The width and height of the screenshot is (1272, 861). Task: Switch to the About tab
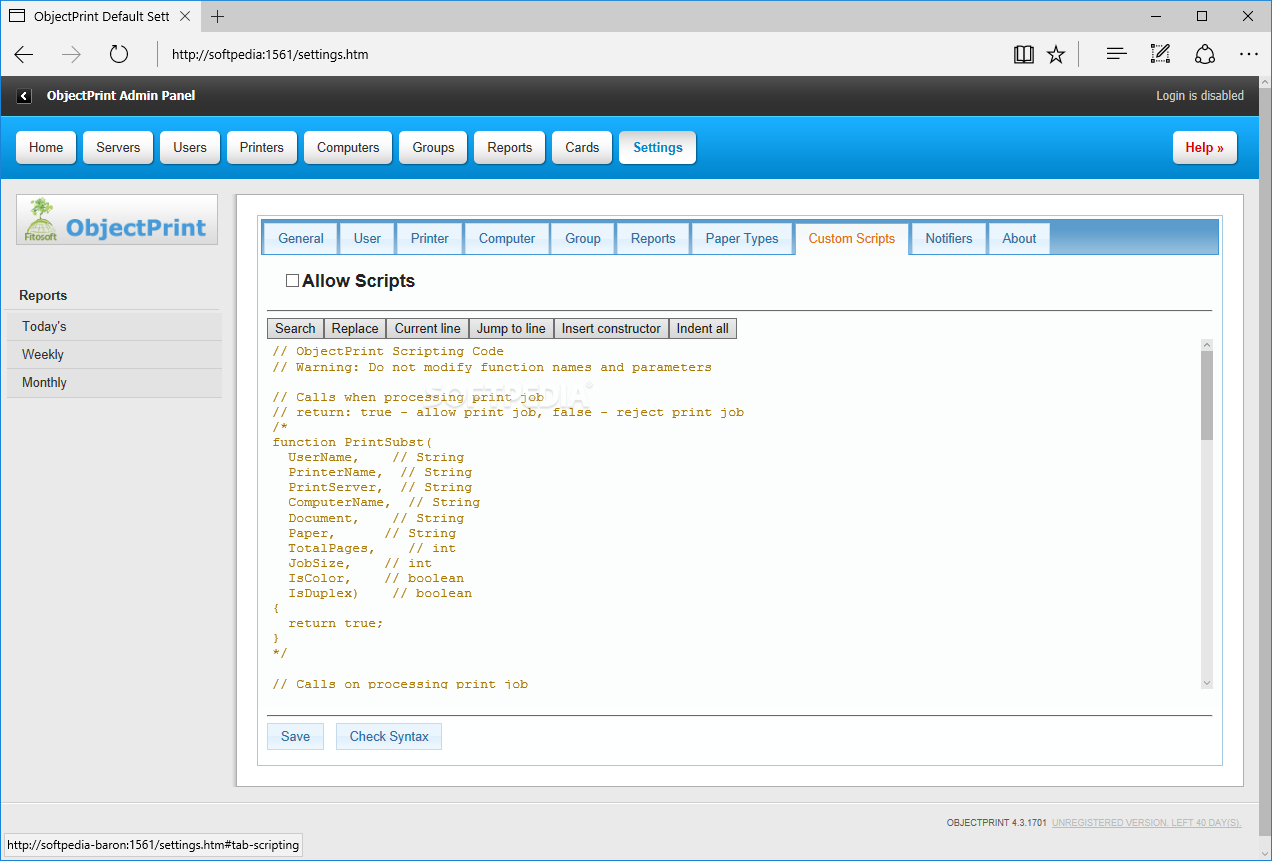[x=1019, y=238]
